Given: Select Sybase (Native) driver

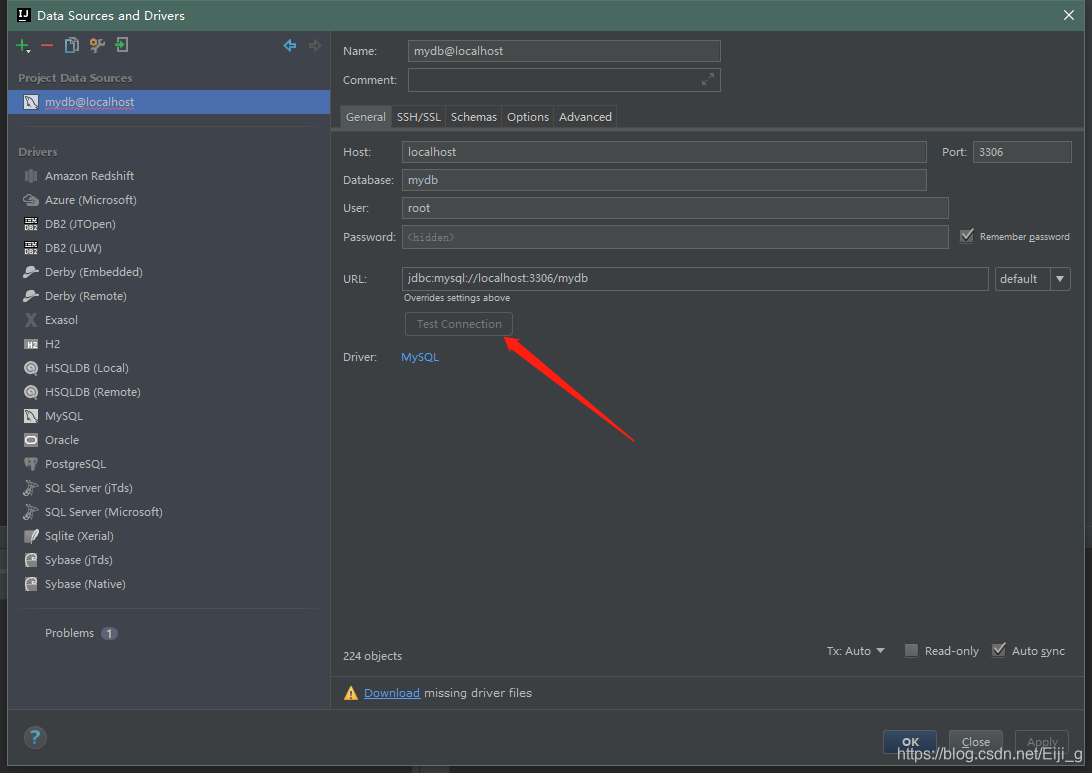Looking at the screenshot, I should pos(85,584).
